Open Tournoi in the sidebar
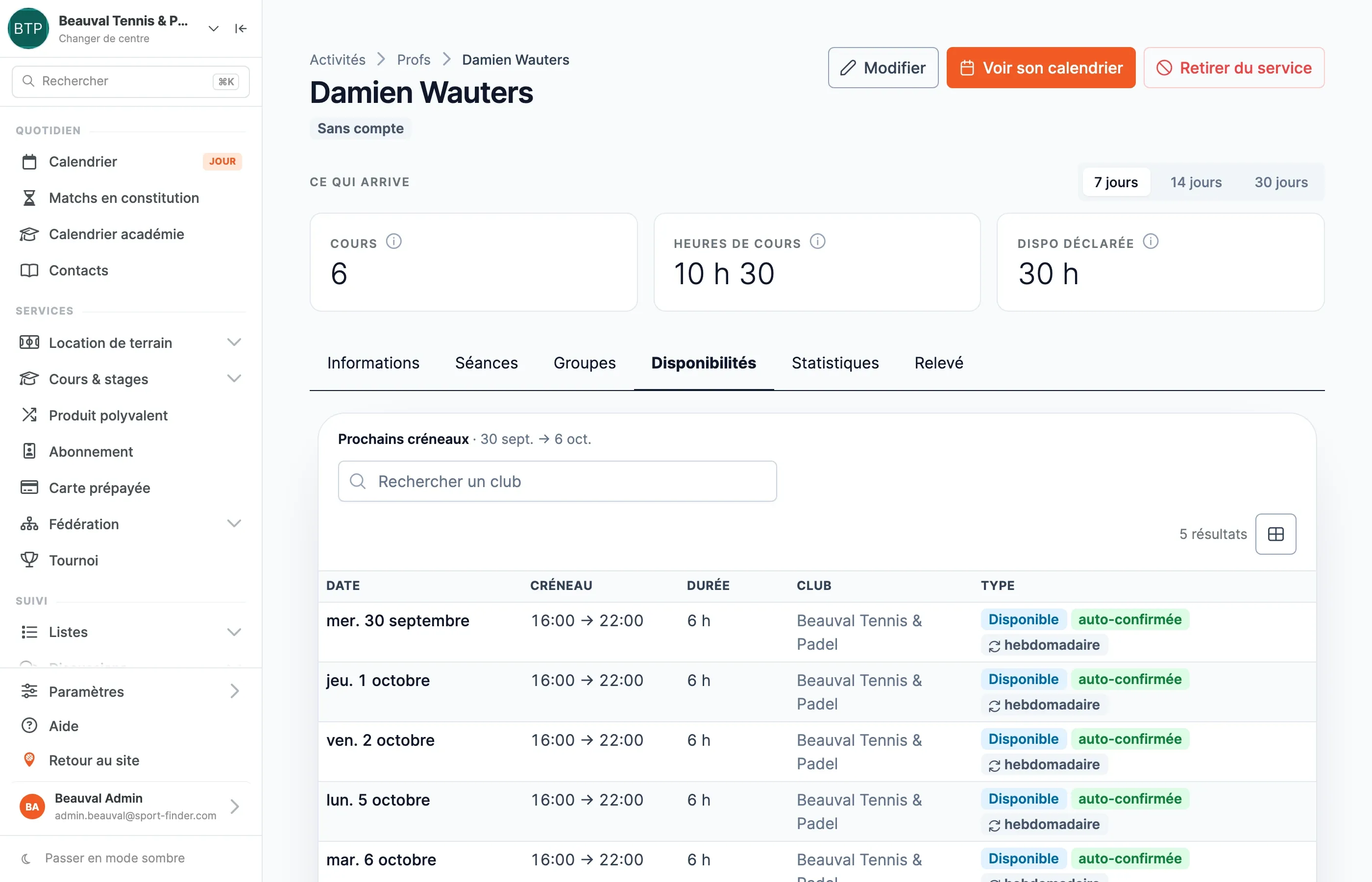The image size is (1372, 882). (x=130, y=560)
